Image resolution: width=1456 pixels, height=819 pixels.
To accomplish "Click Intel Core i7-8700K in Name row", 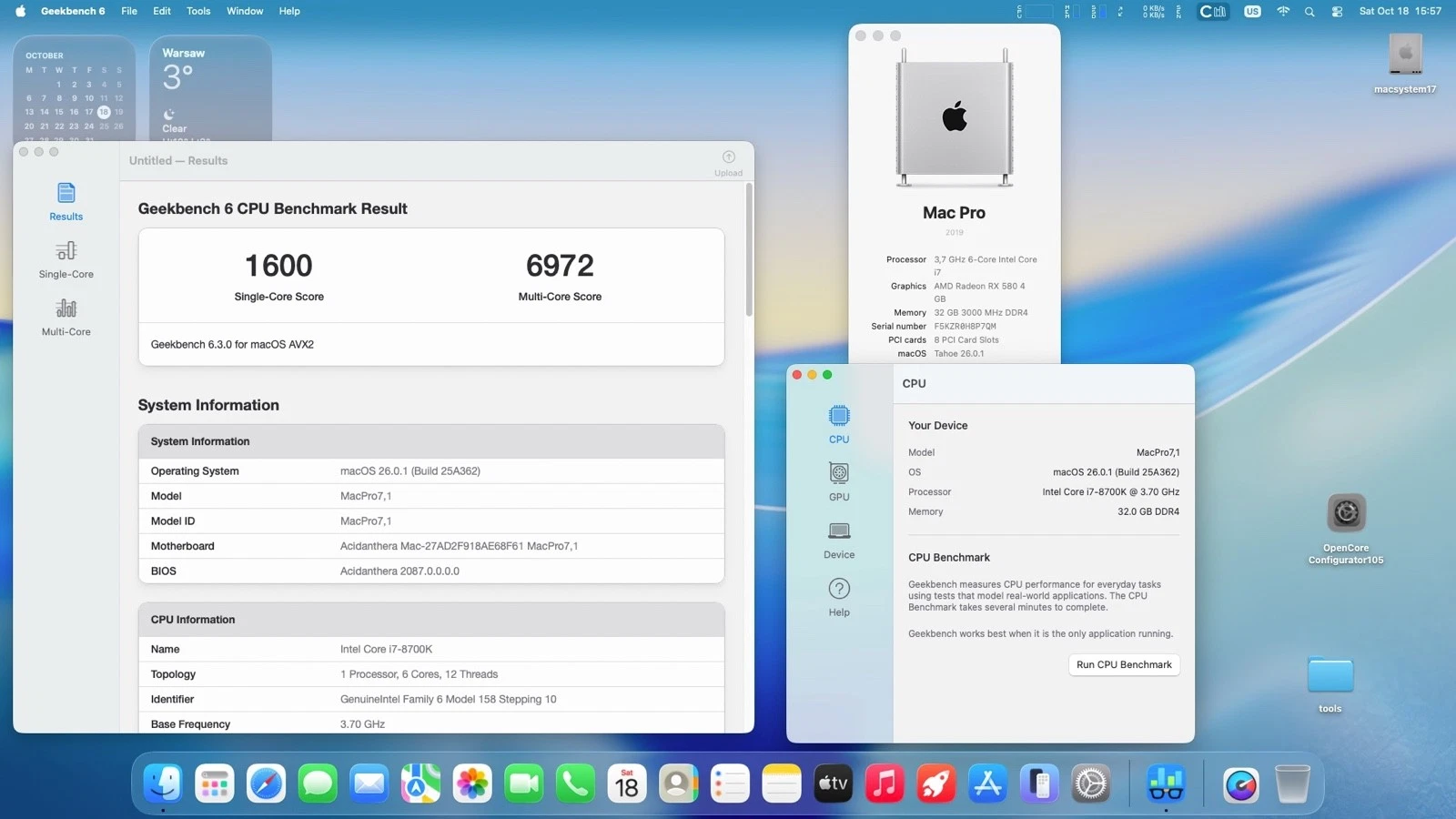I will pyautogui.click(x=386, y=649).
